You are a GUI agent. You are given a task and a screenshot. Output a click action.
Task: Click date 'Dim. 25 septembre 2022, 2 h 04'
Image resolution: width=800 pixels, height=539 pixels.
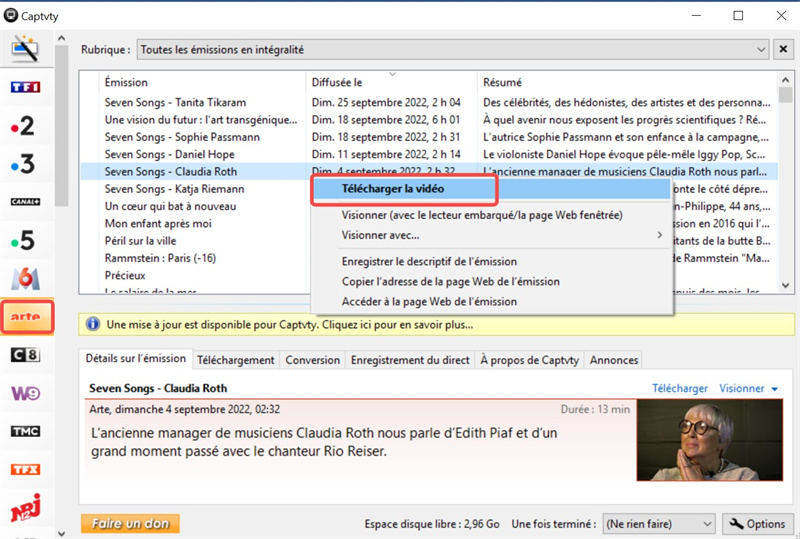386,102
